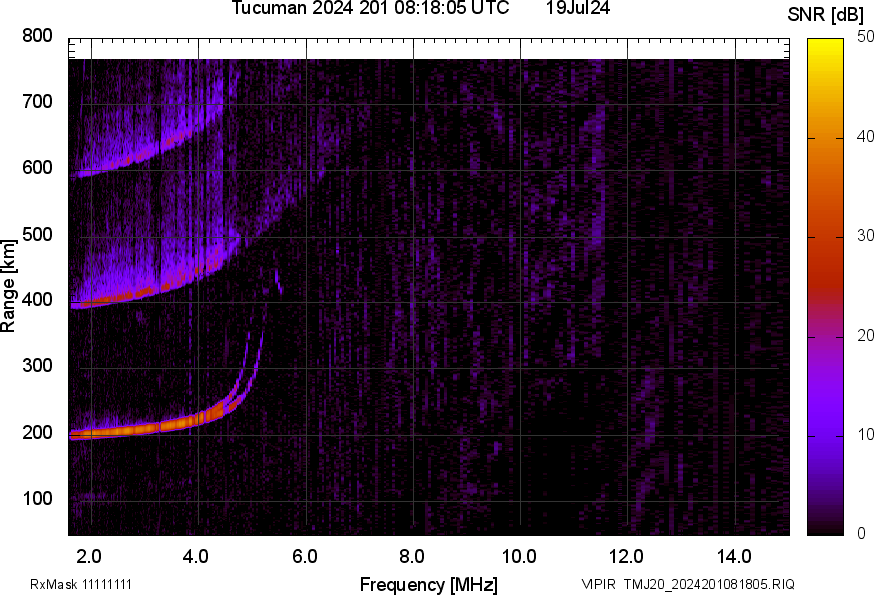874x595 pixels.
Task: Click the 800 tick on the range axis
Action: 37,37
